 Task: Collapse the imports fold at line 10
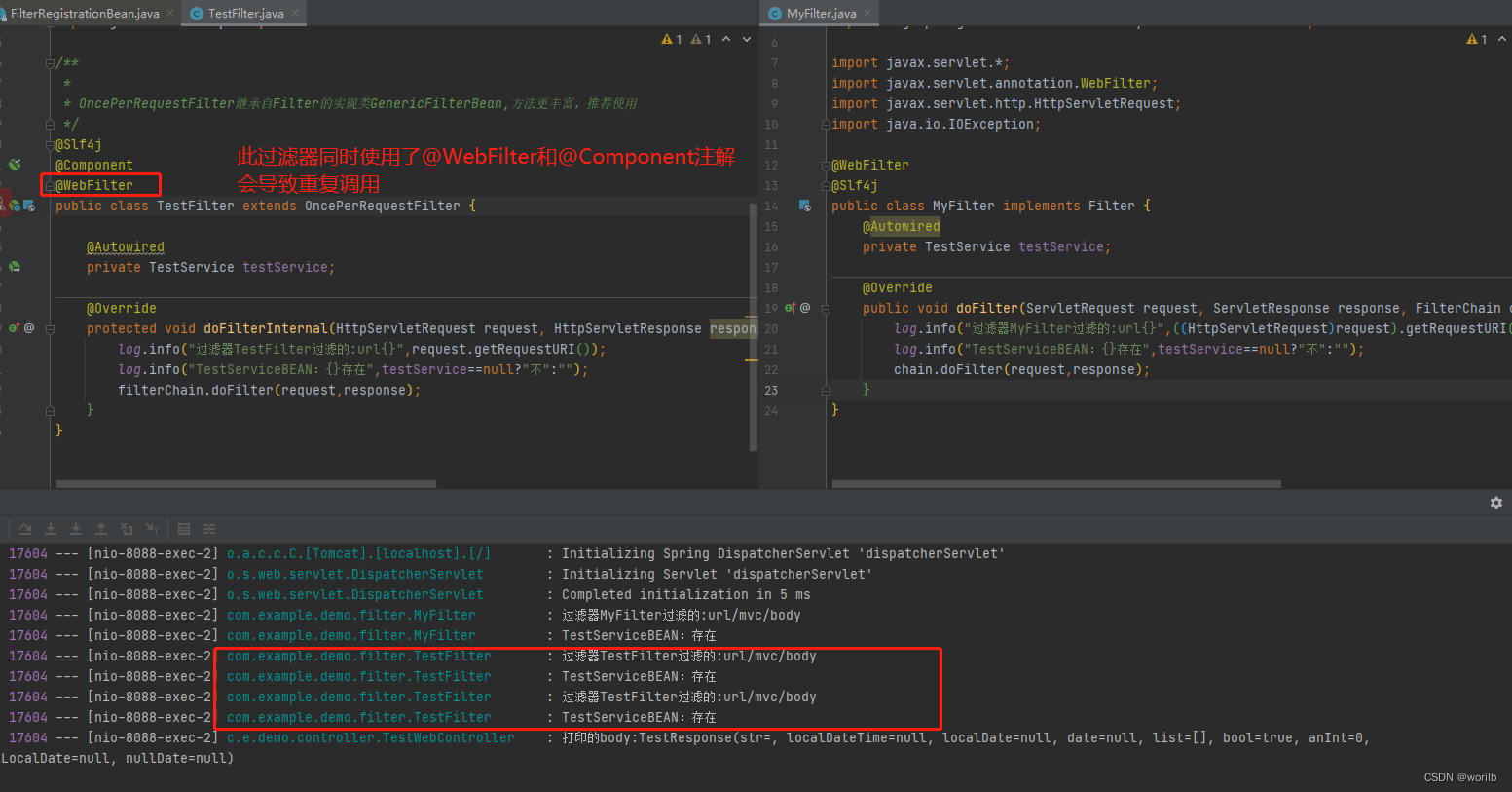point(826,125)
